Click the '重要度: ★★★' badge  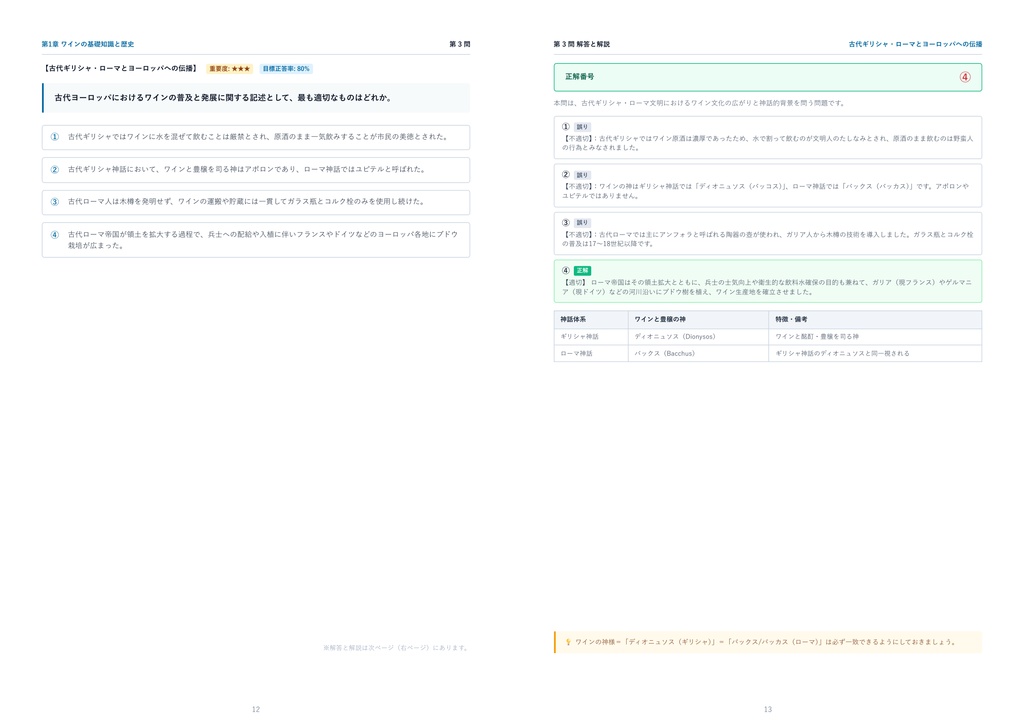[x=229, y=69]
